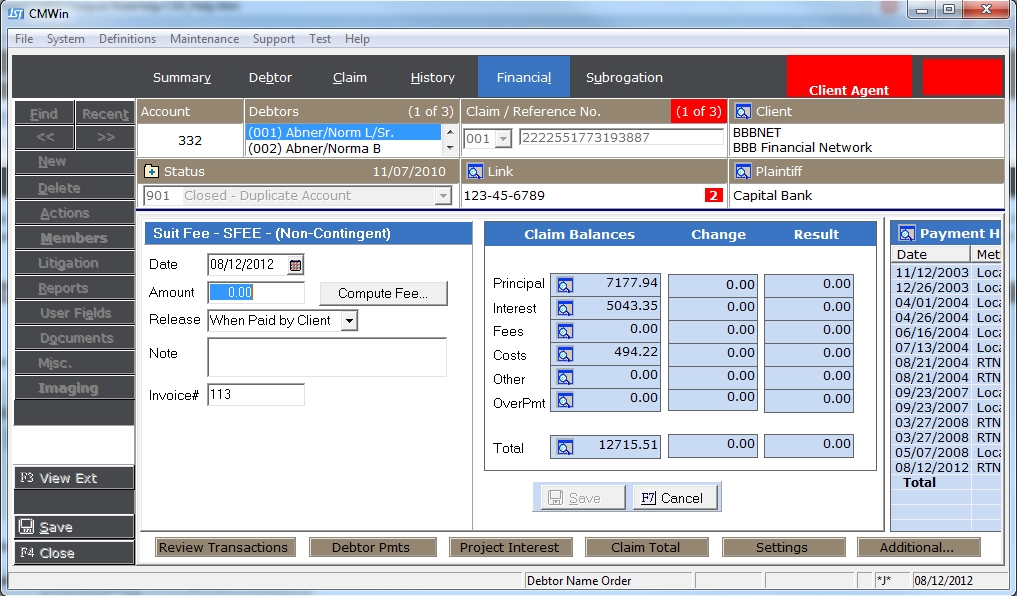
Task: Open the Status dropdown 'Closed - Duplicate Account'
Action: point(443,196)
